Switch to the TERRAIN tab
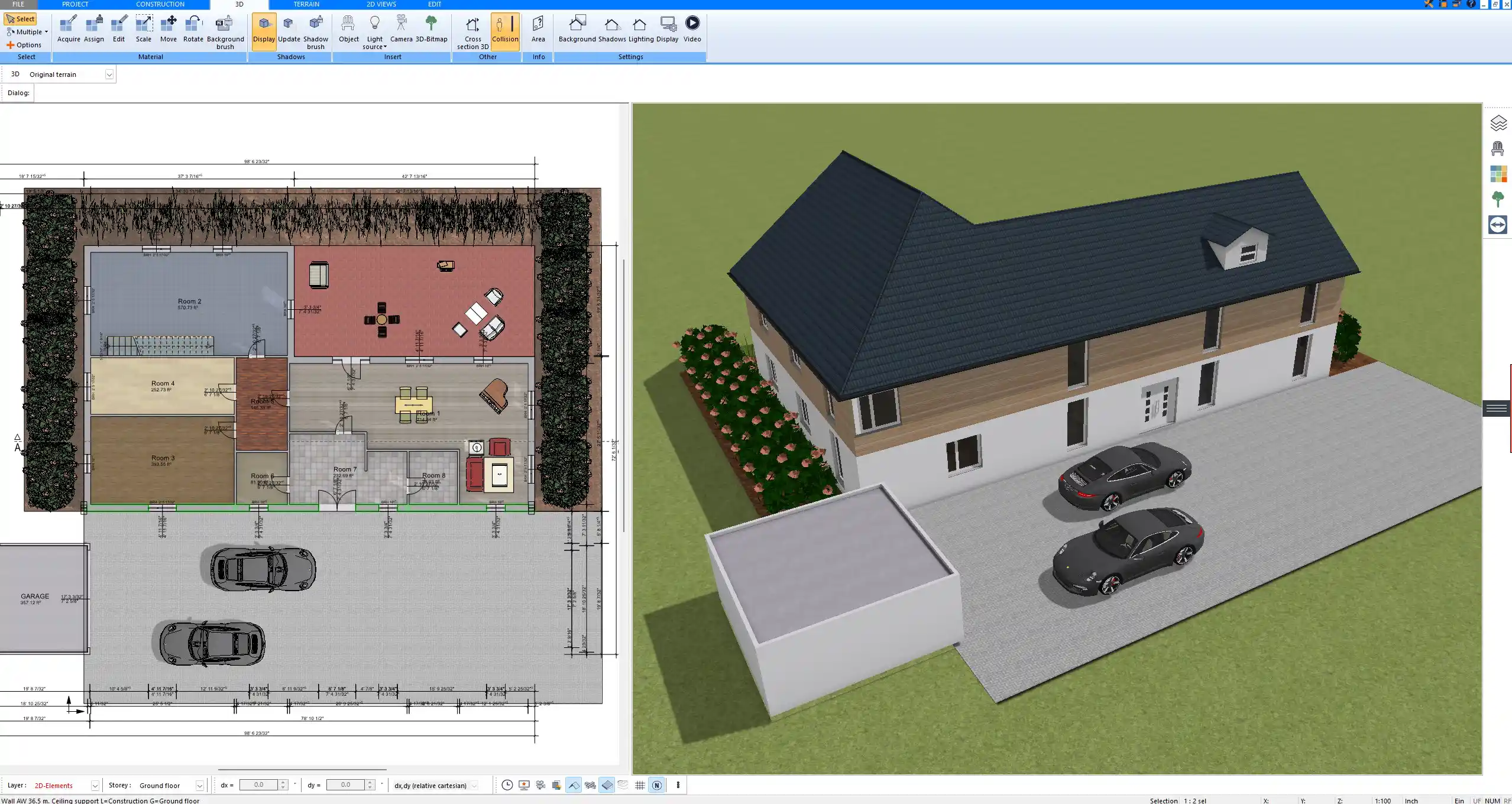Screen dimensions: 1512x804 (306, 4)
